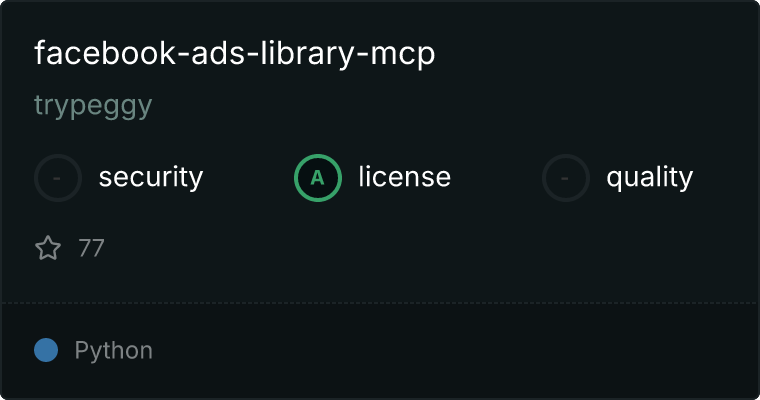Click the letter A inside the license ring
The image size is (760, 400).
point(317,178)
